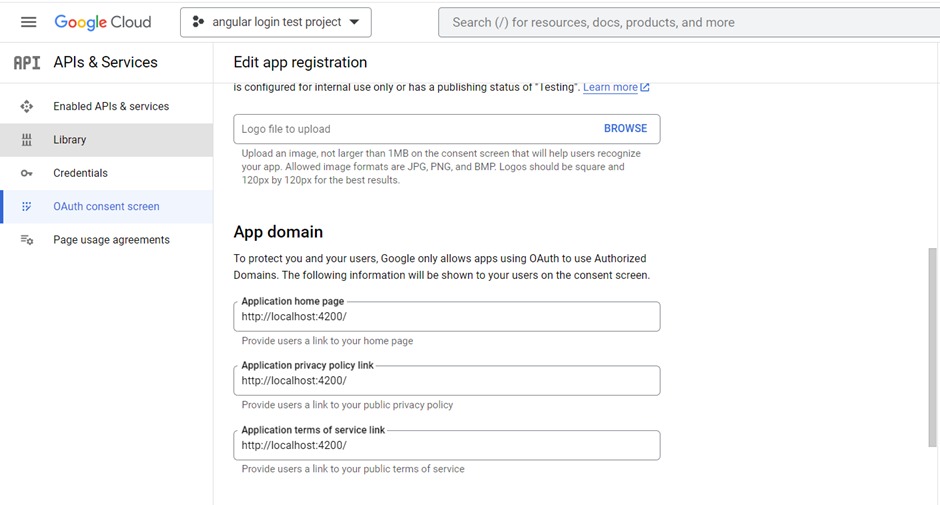Click the Google Cloud logo

(x=103, y=22)
